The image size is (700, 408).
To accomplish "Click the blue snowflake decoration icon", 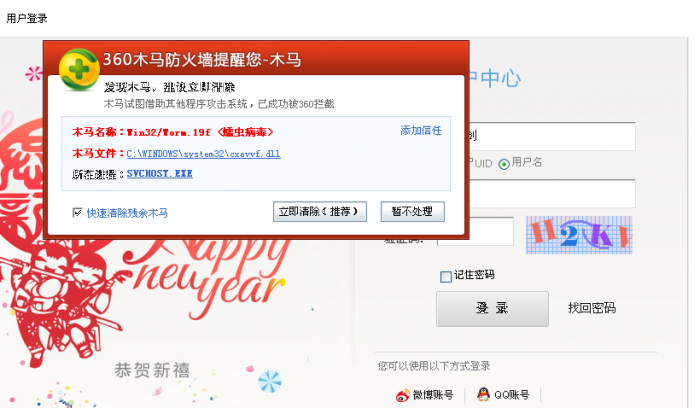I will pos(270,382).
